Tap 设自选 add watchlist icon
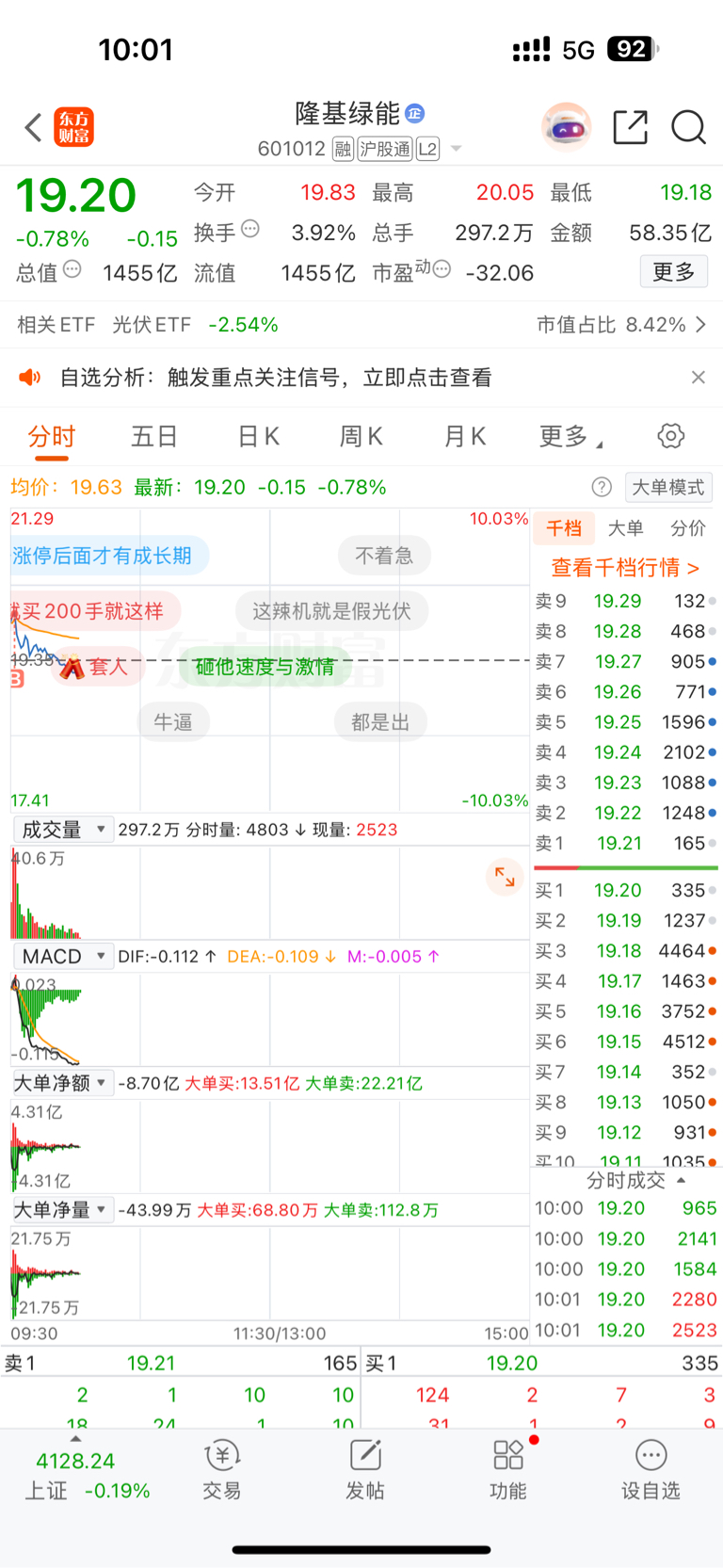The width and height of the screenshot is (723, 1568). tap(651, 1470)
